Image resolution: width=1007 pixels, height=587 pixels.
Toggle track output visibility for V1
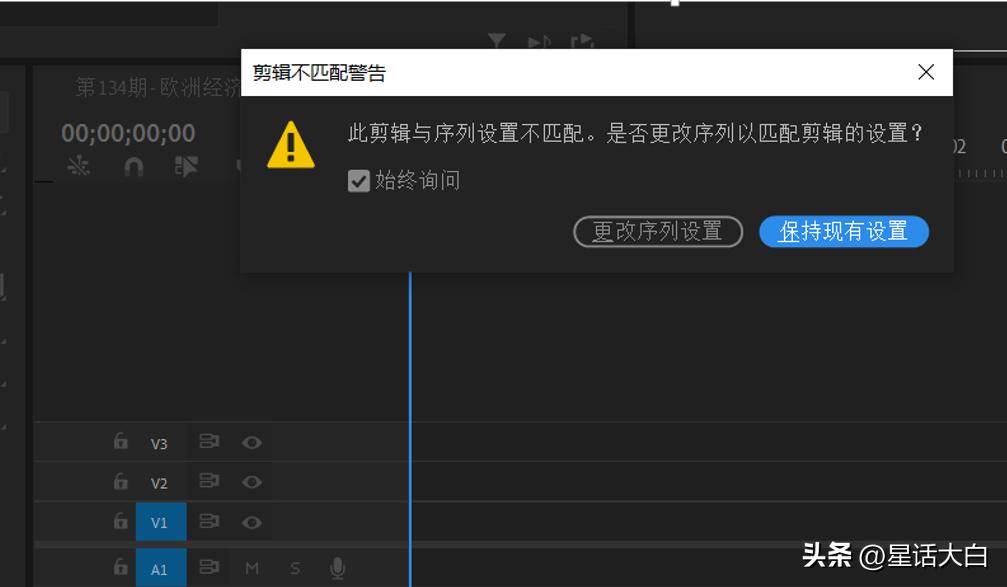pyautogui.click(x=252, y=521)
